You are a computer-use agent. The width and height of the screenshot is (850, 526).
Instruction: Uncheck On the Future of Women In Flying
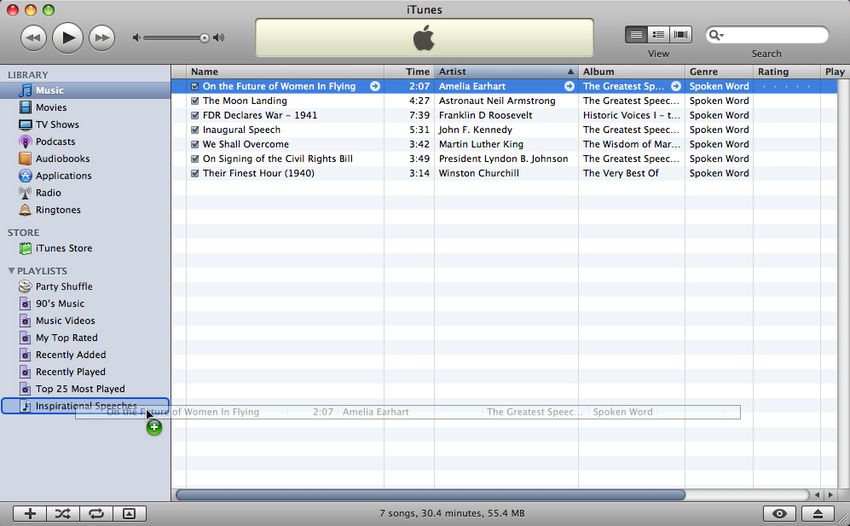195,86
